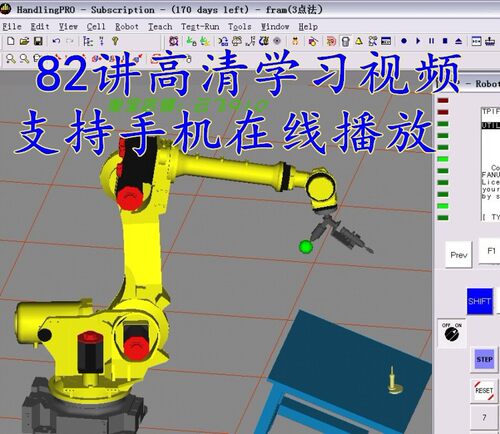Click the key-shaped toolbar icon
The height and width of the screenshot is (434, 500).
click(115, 41)
